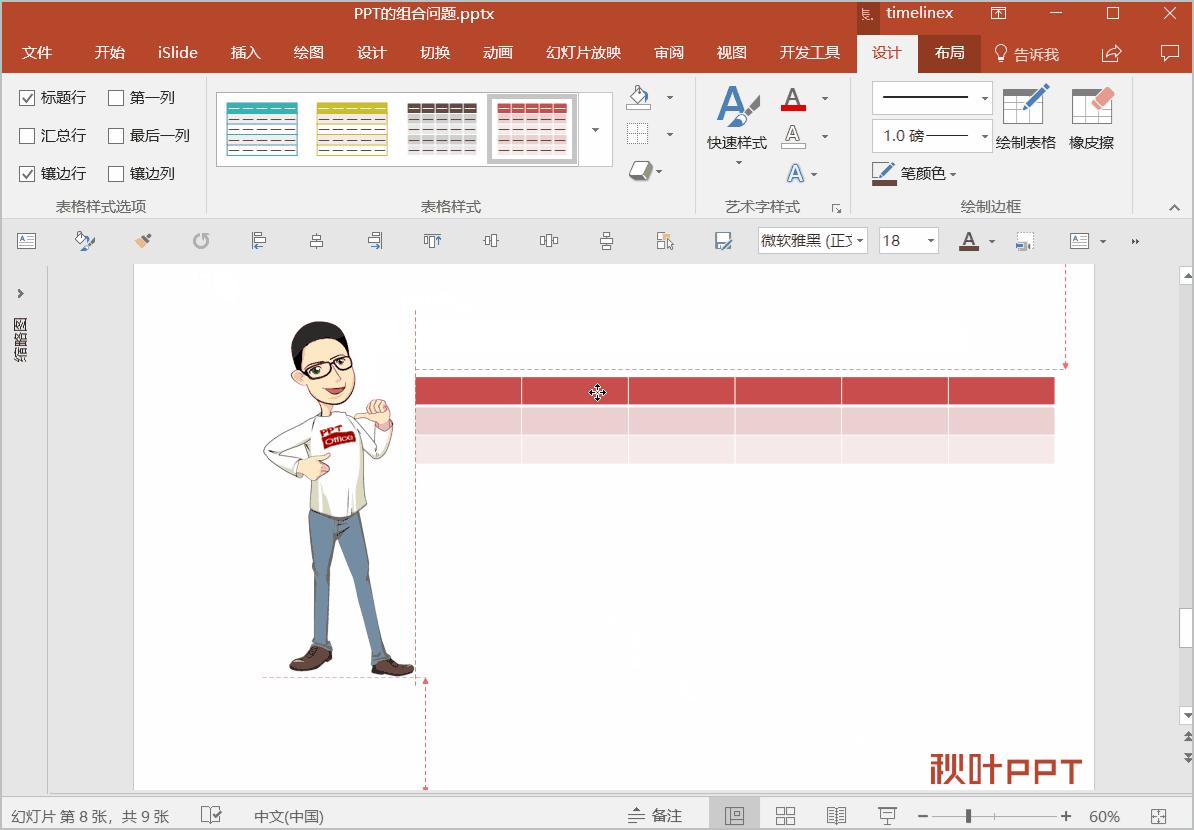The width and height of the screenshot is (1194, 830).
Task: Click the shading paint bucket icon
Action: pyautogui.click(x=638, y=97)
